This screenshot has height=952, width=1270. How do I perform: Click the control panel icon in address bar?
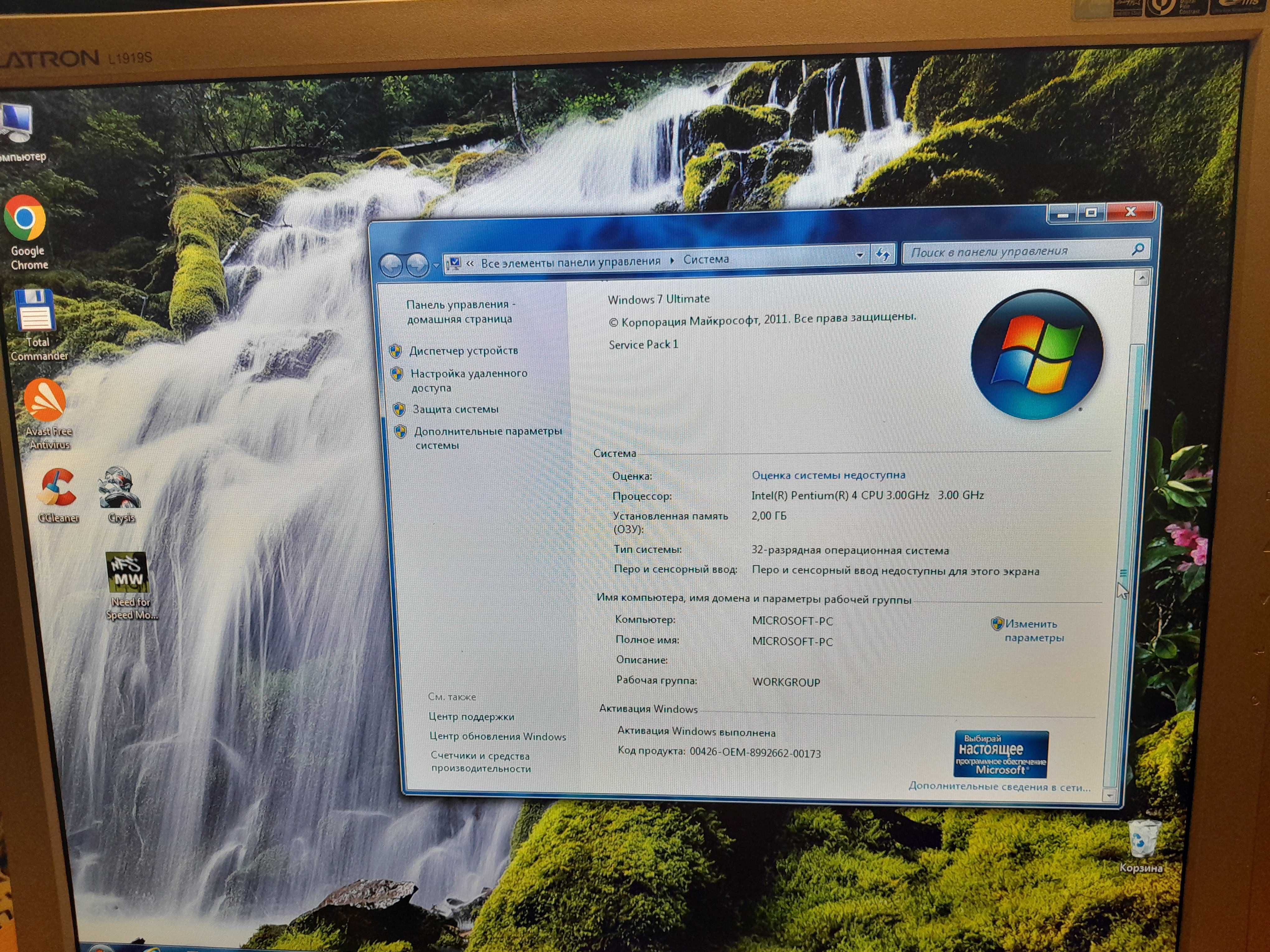click(454, 264)
